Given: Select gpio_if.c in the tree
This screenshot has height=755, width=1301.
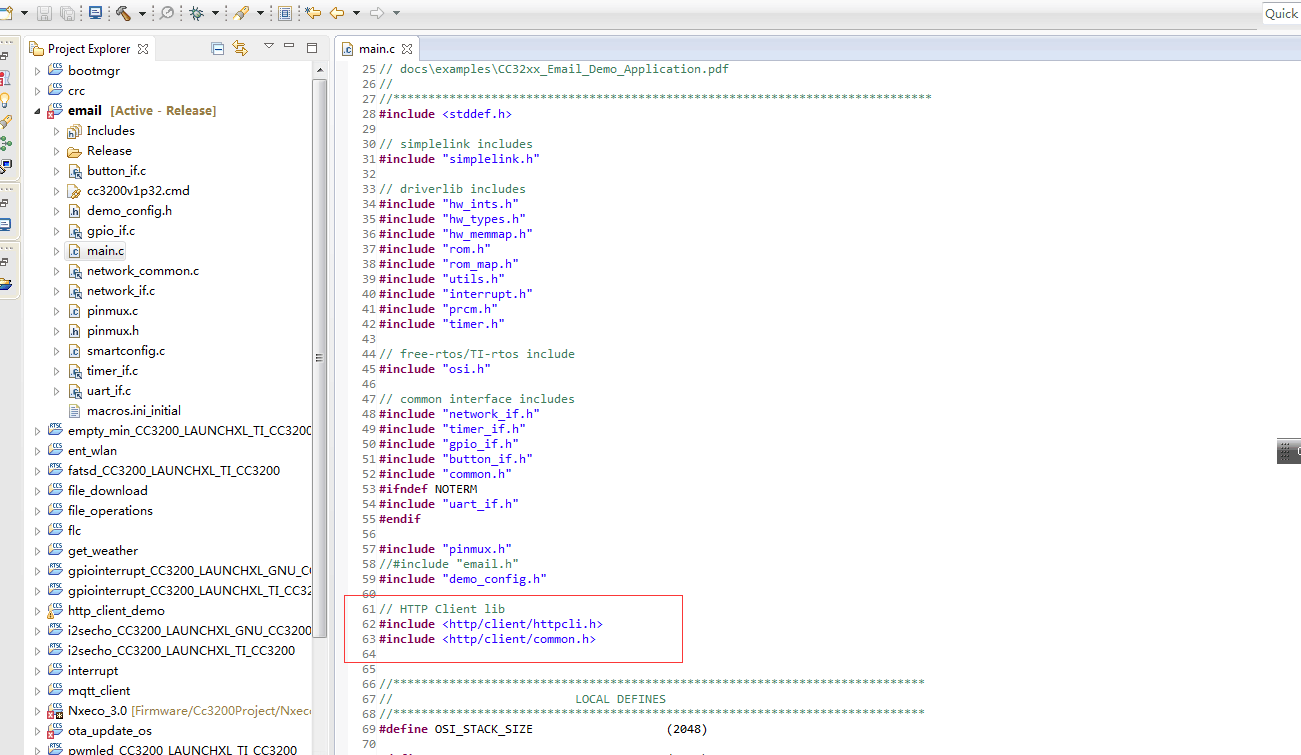Looking at the screenshot, I should pyautogui.click(x=111, y=231).
